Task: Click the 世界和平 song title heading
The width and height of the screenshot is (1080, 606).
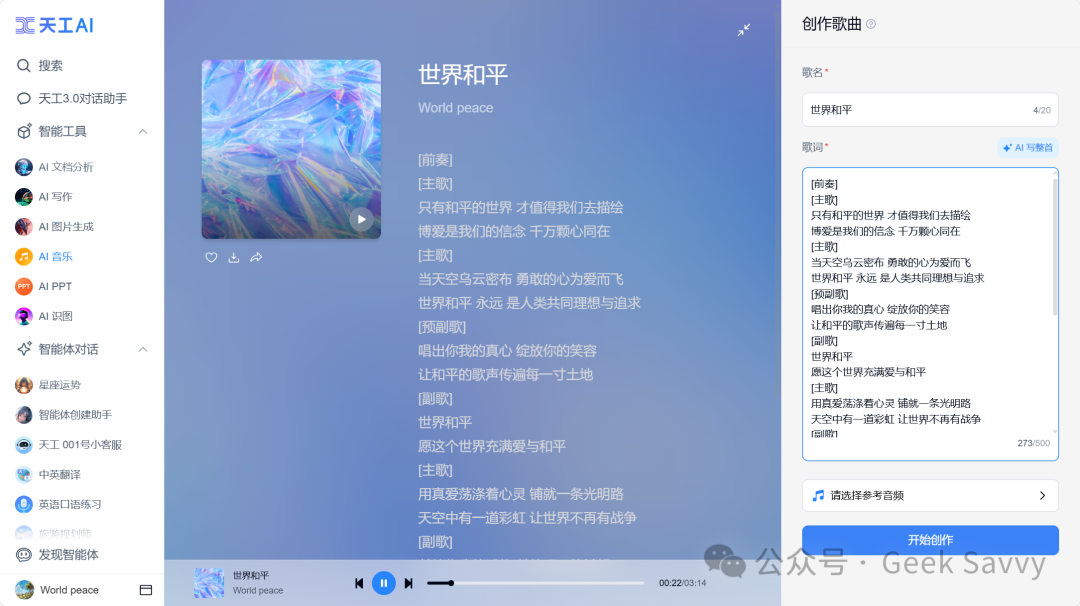Action: 463,74
